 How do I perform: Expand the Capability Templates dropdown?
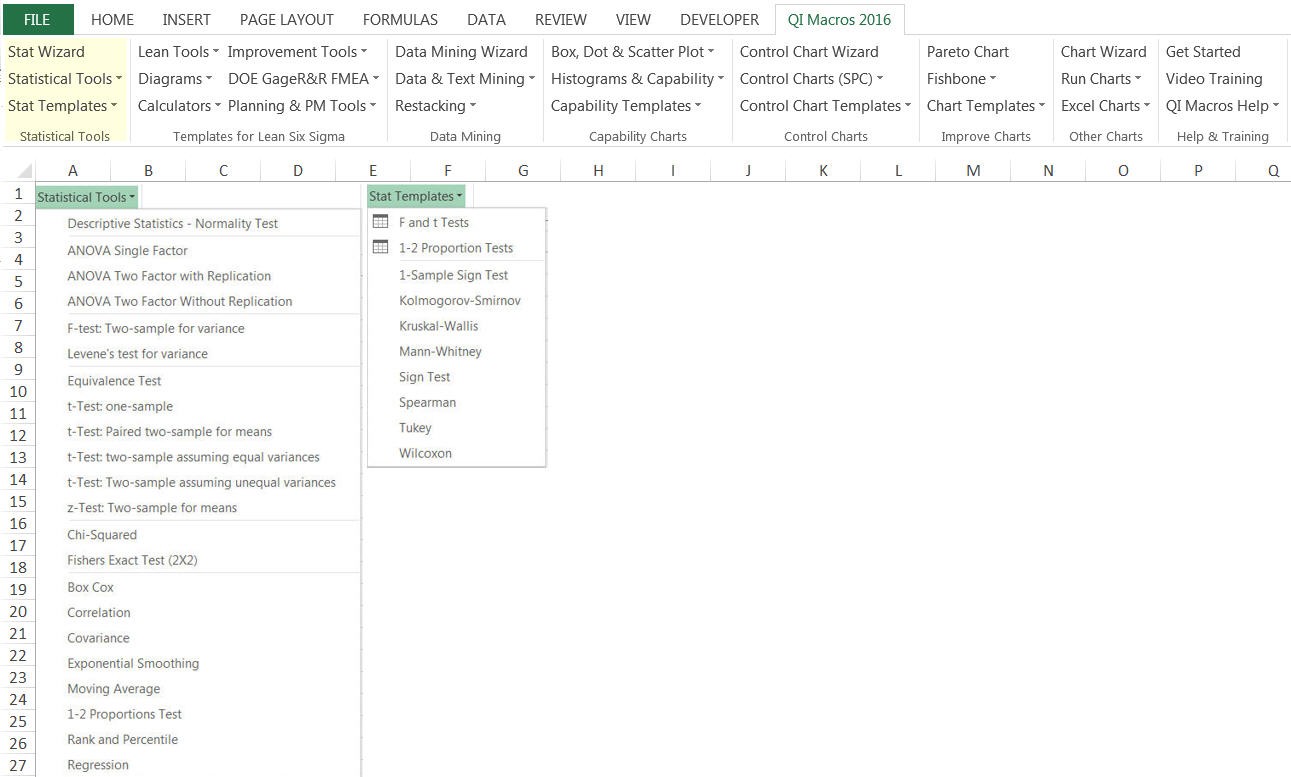click(x=626, y=105)
